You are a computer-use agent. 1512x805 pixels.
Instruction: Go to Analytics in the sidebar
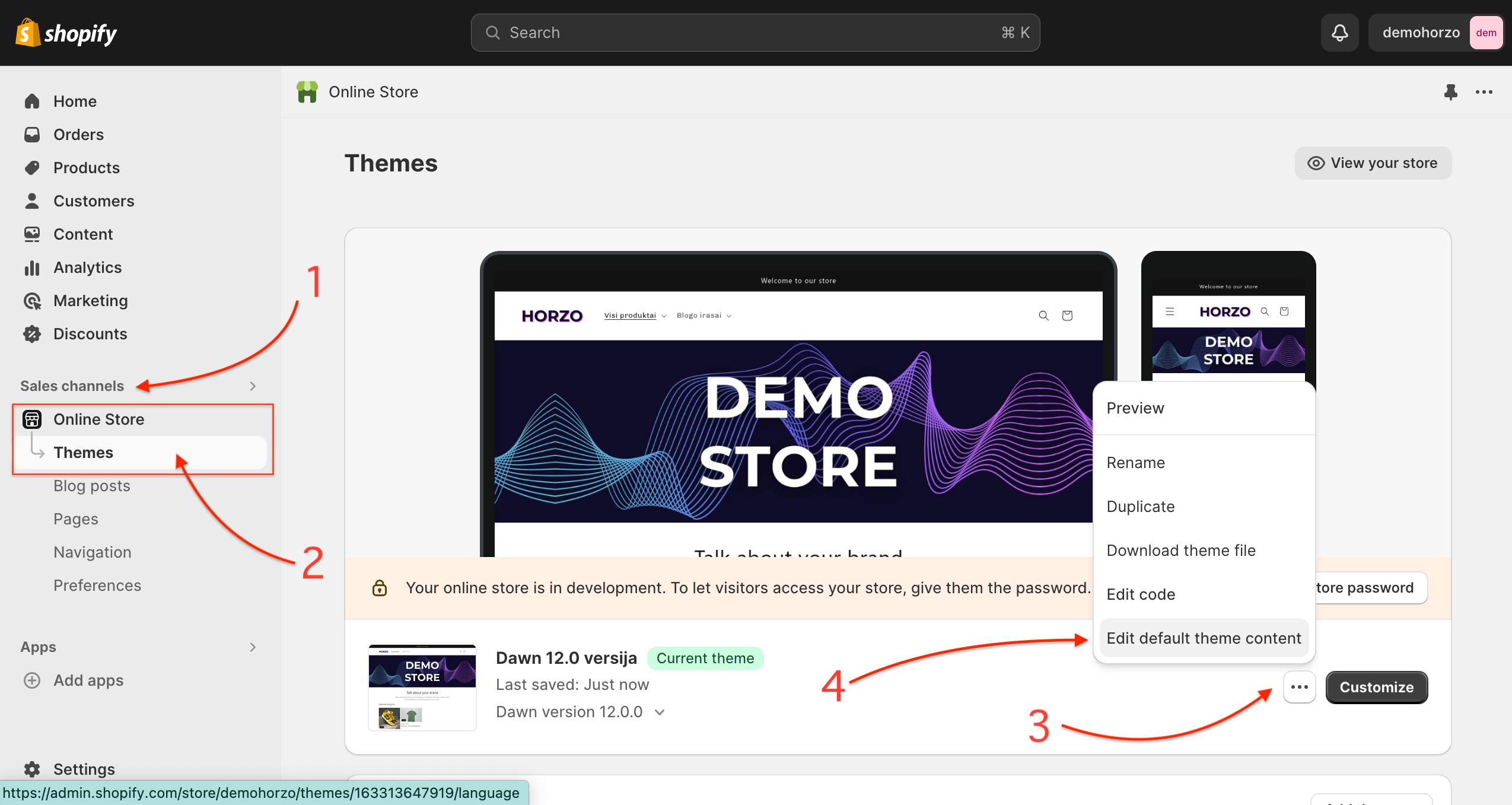(x=87, y=268)
